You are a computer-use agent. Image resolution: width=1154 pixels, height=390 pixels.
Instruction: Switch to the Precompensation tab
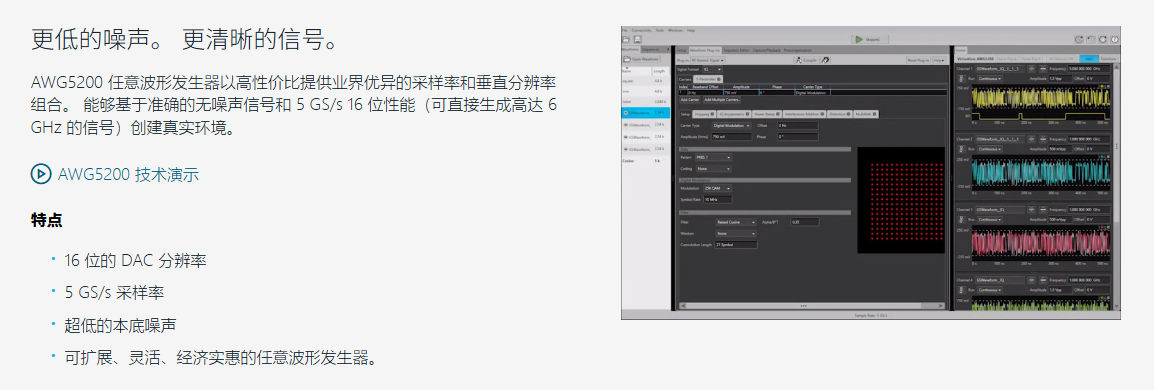(798, 50)
